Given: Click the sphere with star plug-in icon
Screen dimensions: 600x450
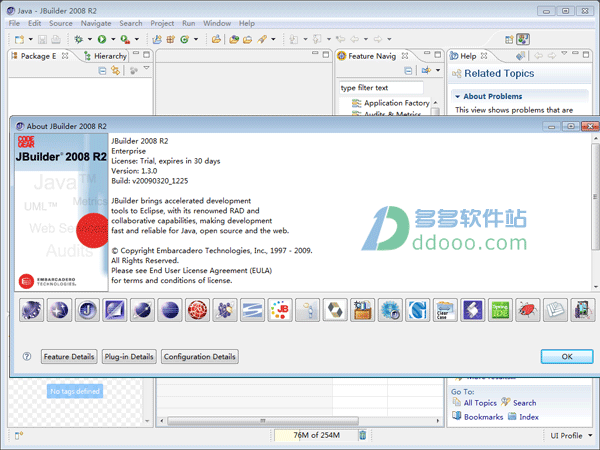Looking at the screenshot, I should 59,310.
